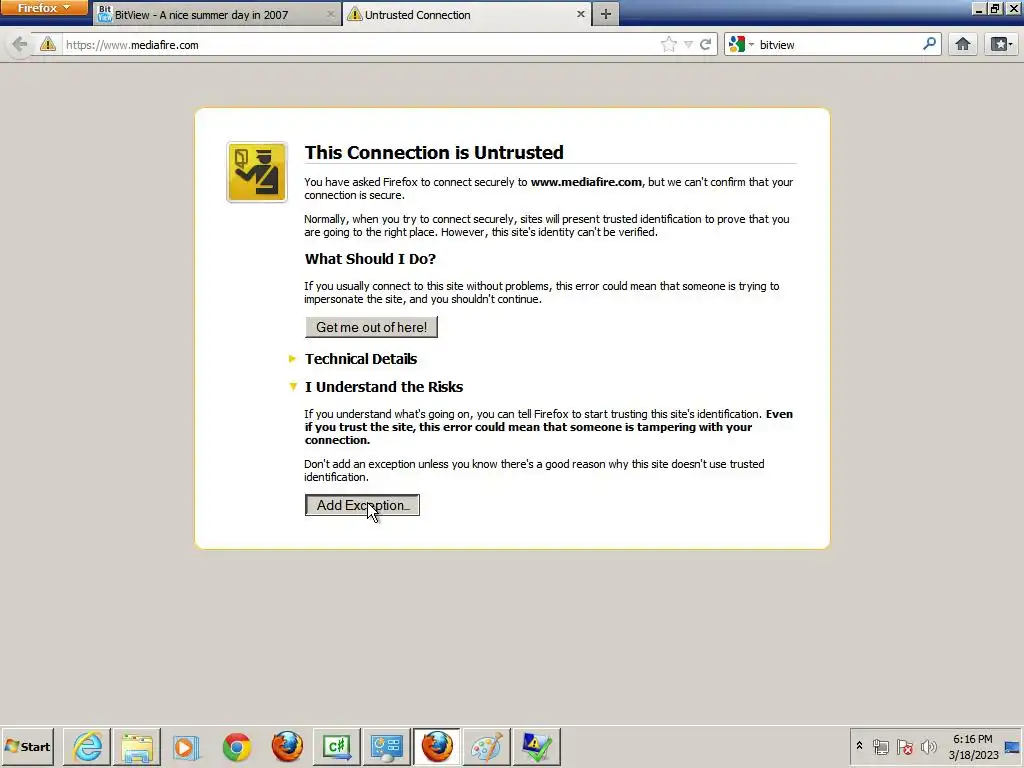Open the Windows Start menu

pos(28,746)
